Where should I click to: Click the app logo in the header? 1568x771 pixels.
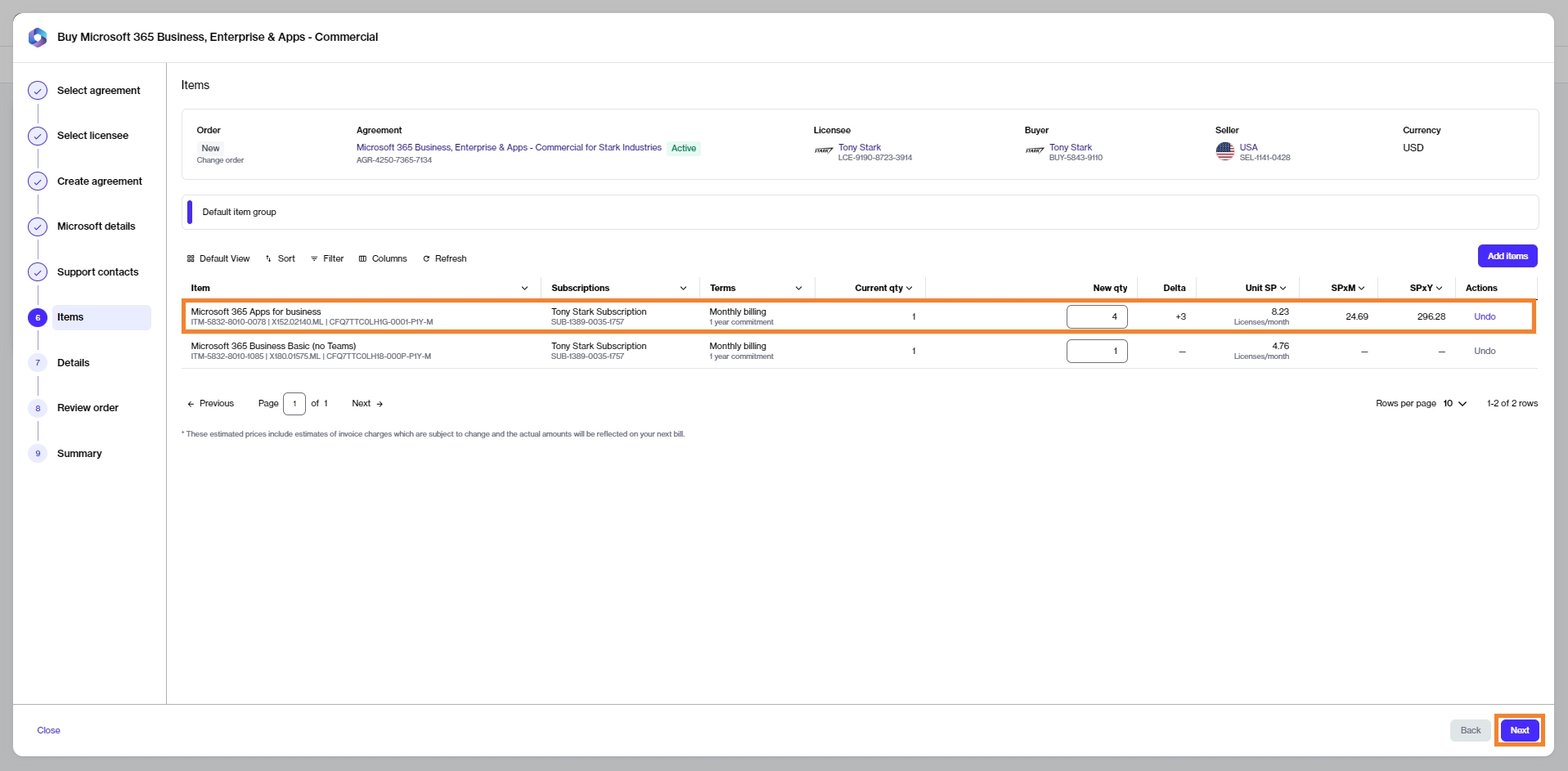click(38, 38)
